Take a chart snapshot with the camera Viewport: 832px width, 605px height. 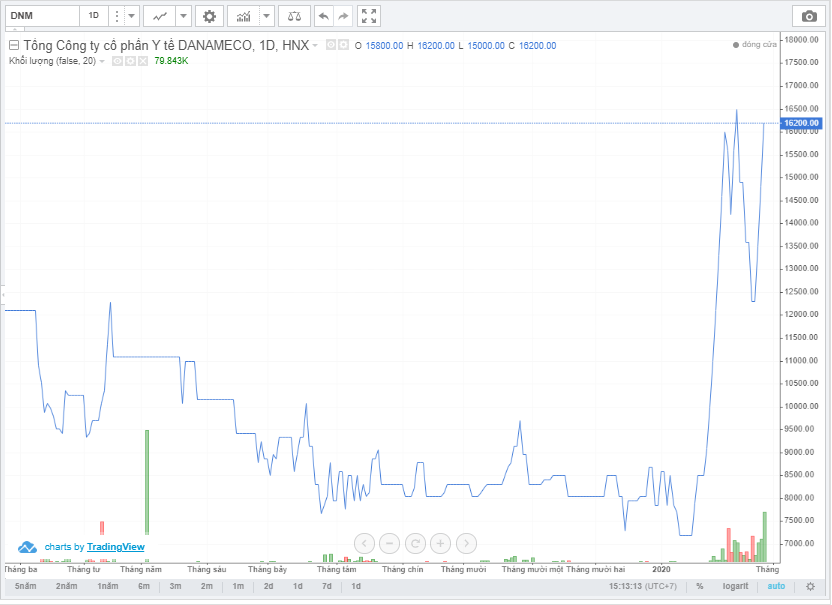(x=809, y=16)
